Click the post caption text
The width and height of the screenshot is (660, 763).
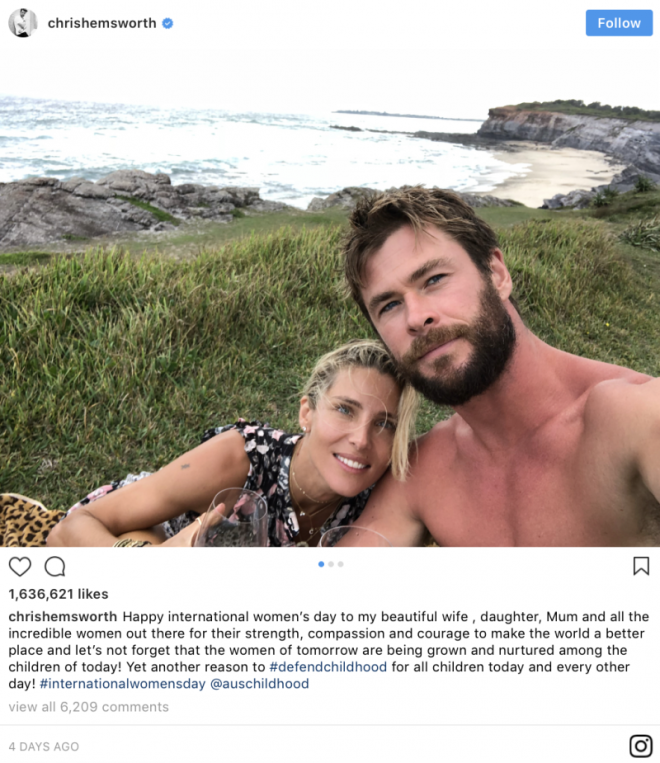[x=329, y=650]
